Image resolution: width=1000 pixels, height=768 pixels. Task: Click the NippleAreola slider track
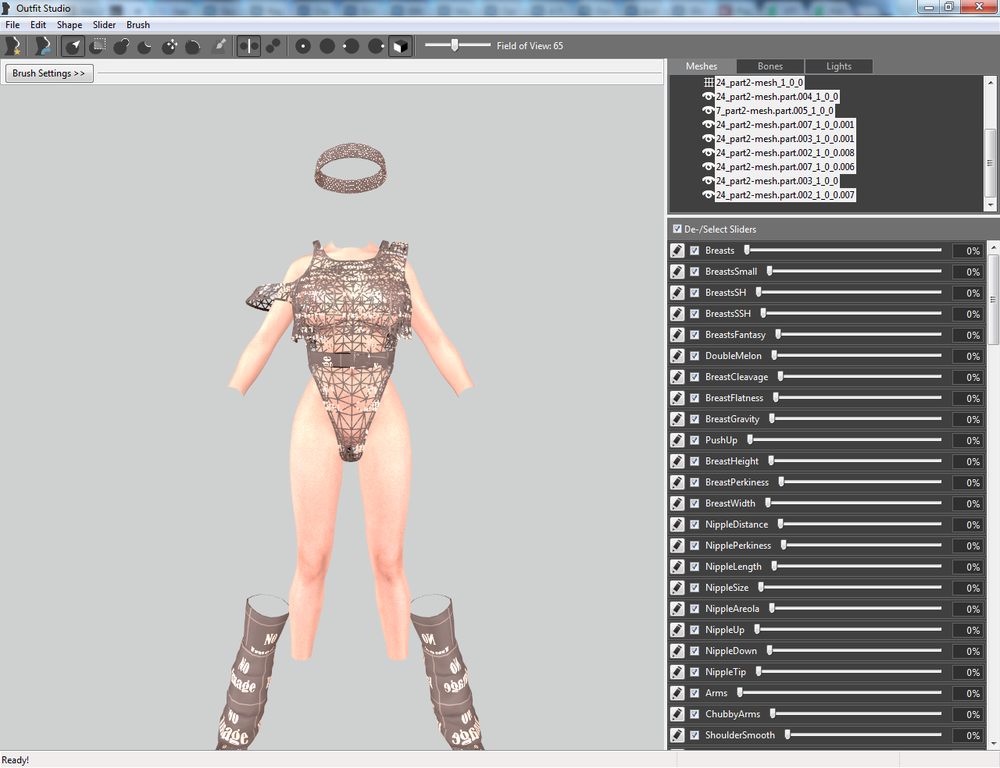(x=855, y=609)
